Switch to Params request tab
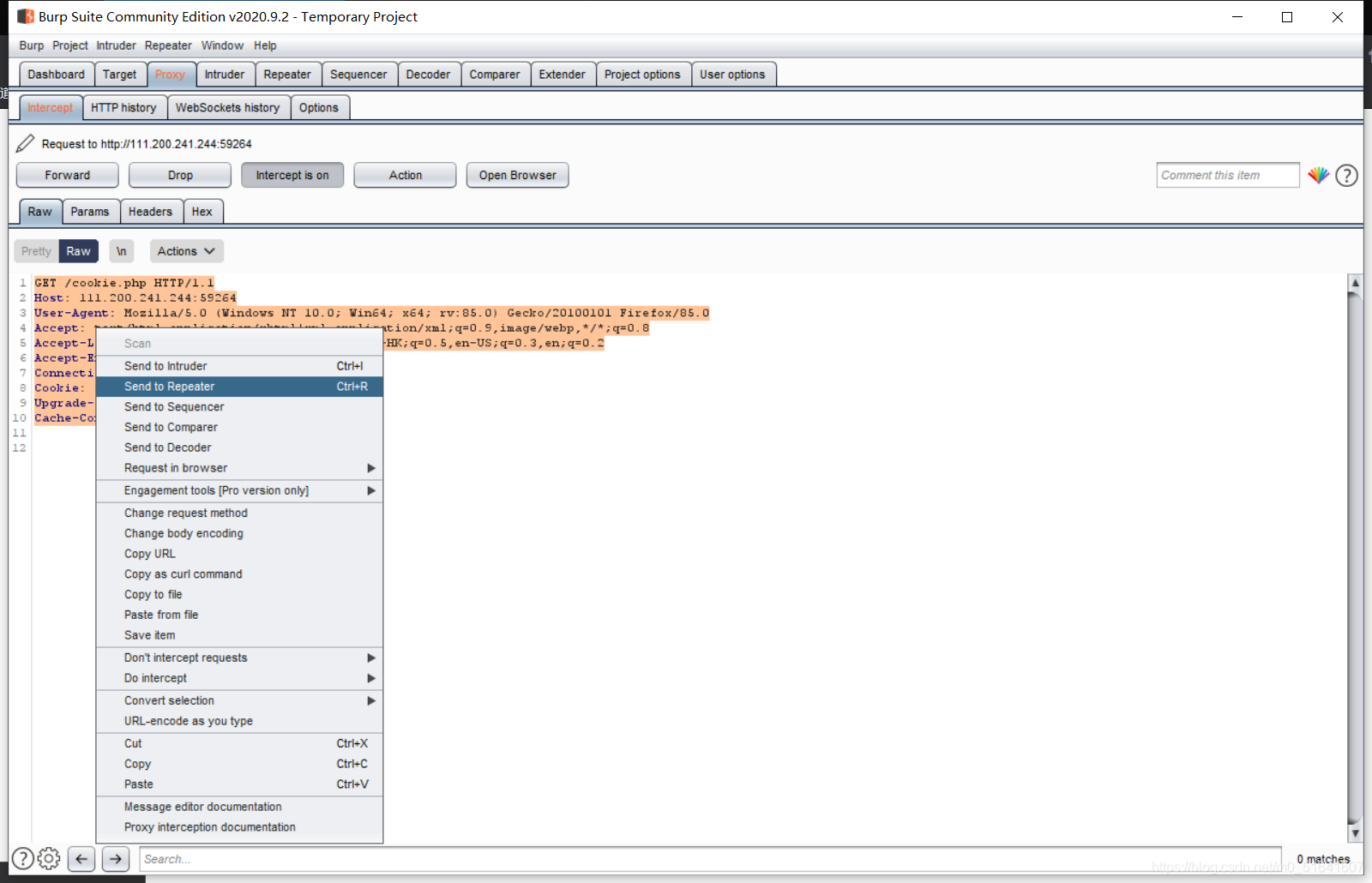 point(90,212)
